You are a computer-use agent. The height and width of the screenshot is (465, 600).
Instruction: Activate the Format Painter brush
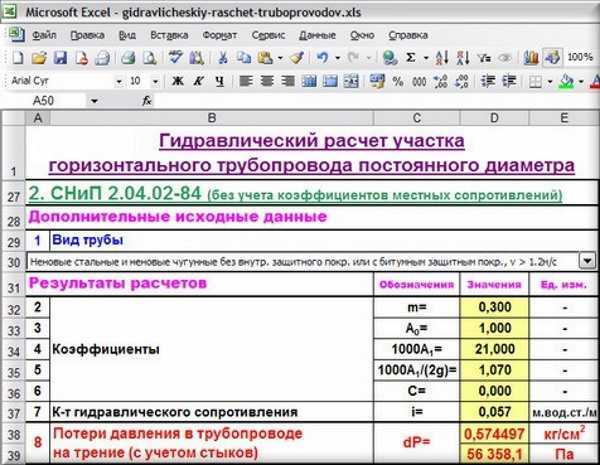pyautogui.click(x=297, y=58)
